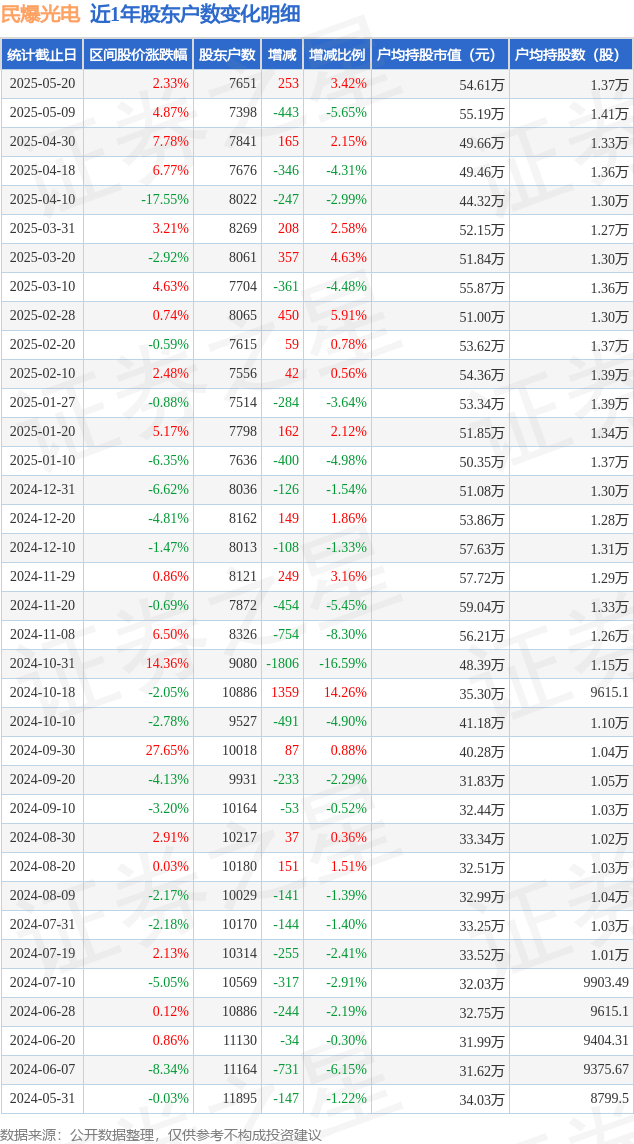Click the 股东户数 column header

227,55
